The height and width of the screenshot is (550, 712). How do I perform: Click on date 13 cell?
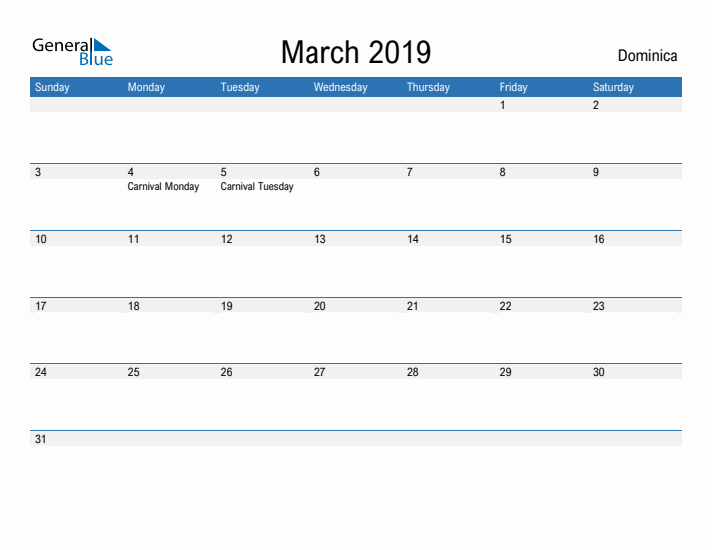pyautogui.click(x=320, y=239)
